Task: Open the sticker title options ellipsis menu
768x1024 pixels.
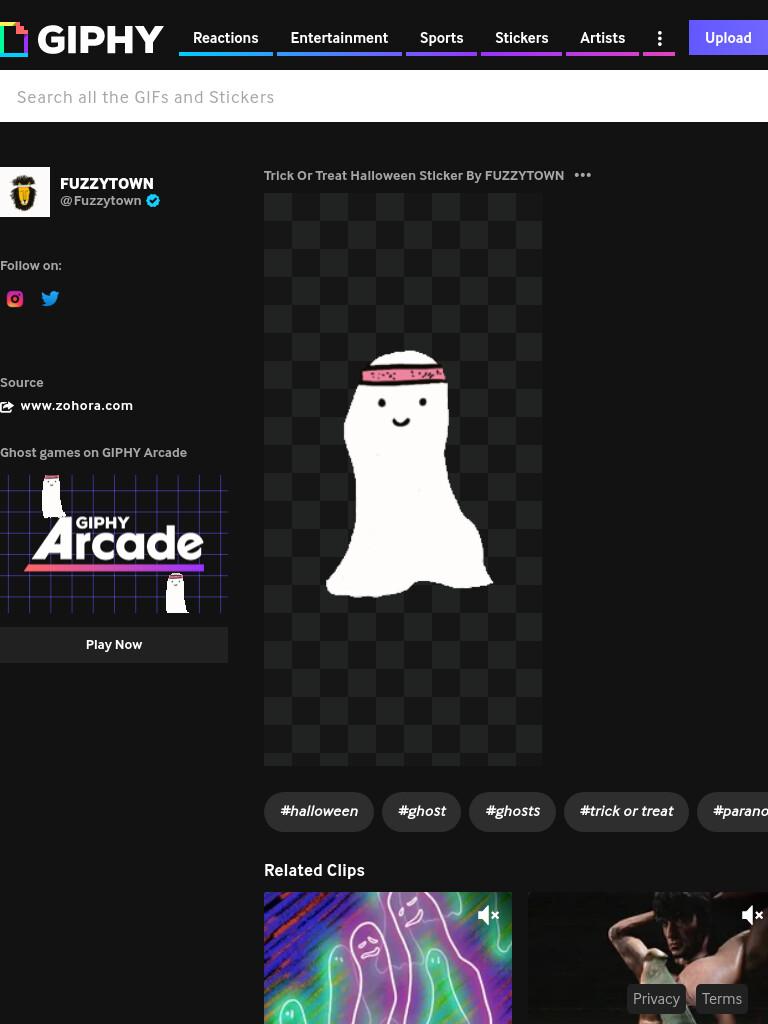Action: click(583, 175)
